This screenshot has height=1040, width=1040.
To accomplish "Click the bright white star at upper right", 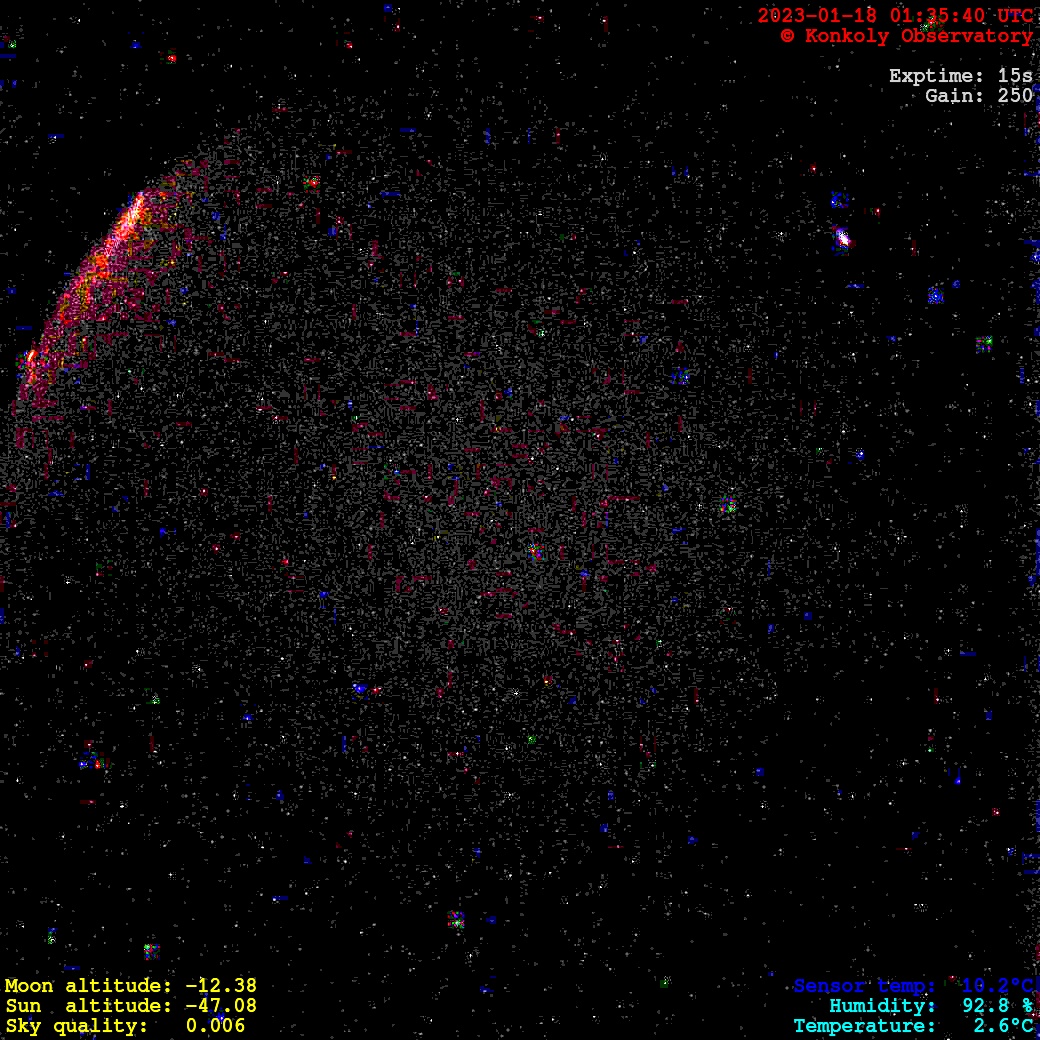I will pos(842,238).
